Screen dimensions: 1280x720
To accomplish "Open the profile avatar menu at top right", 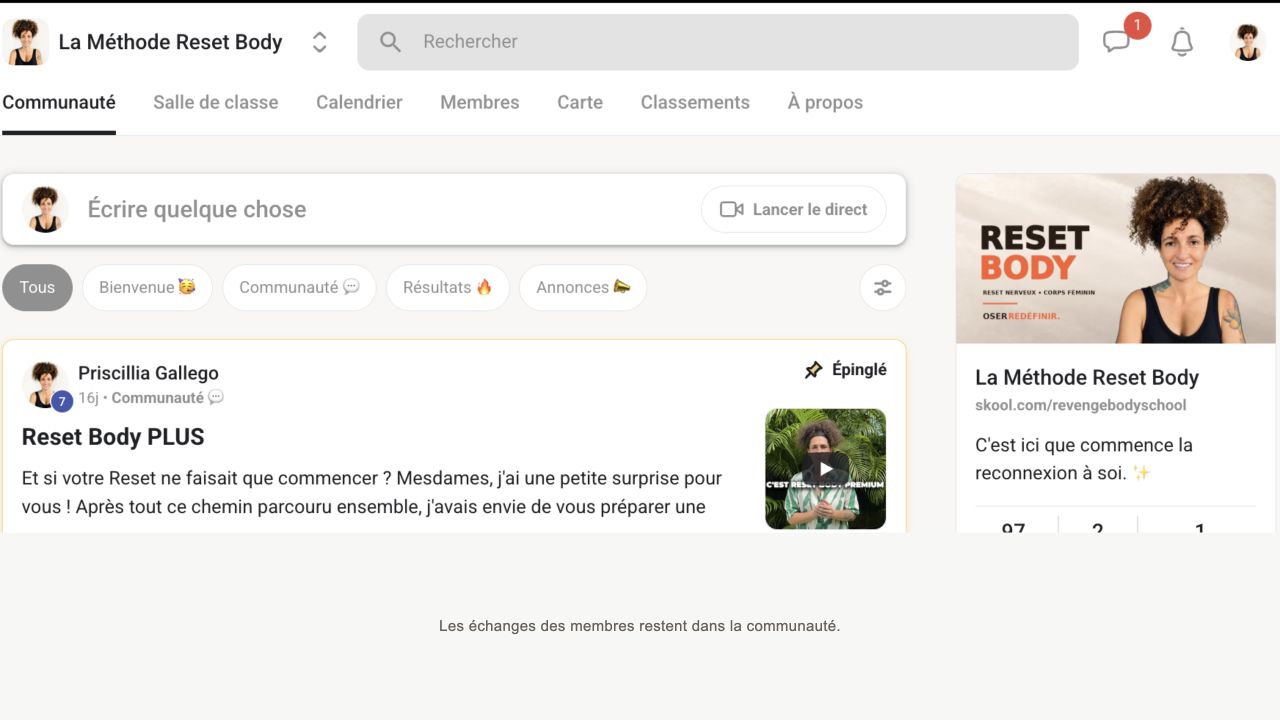I will click(x=1247, y=42).
